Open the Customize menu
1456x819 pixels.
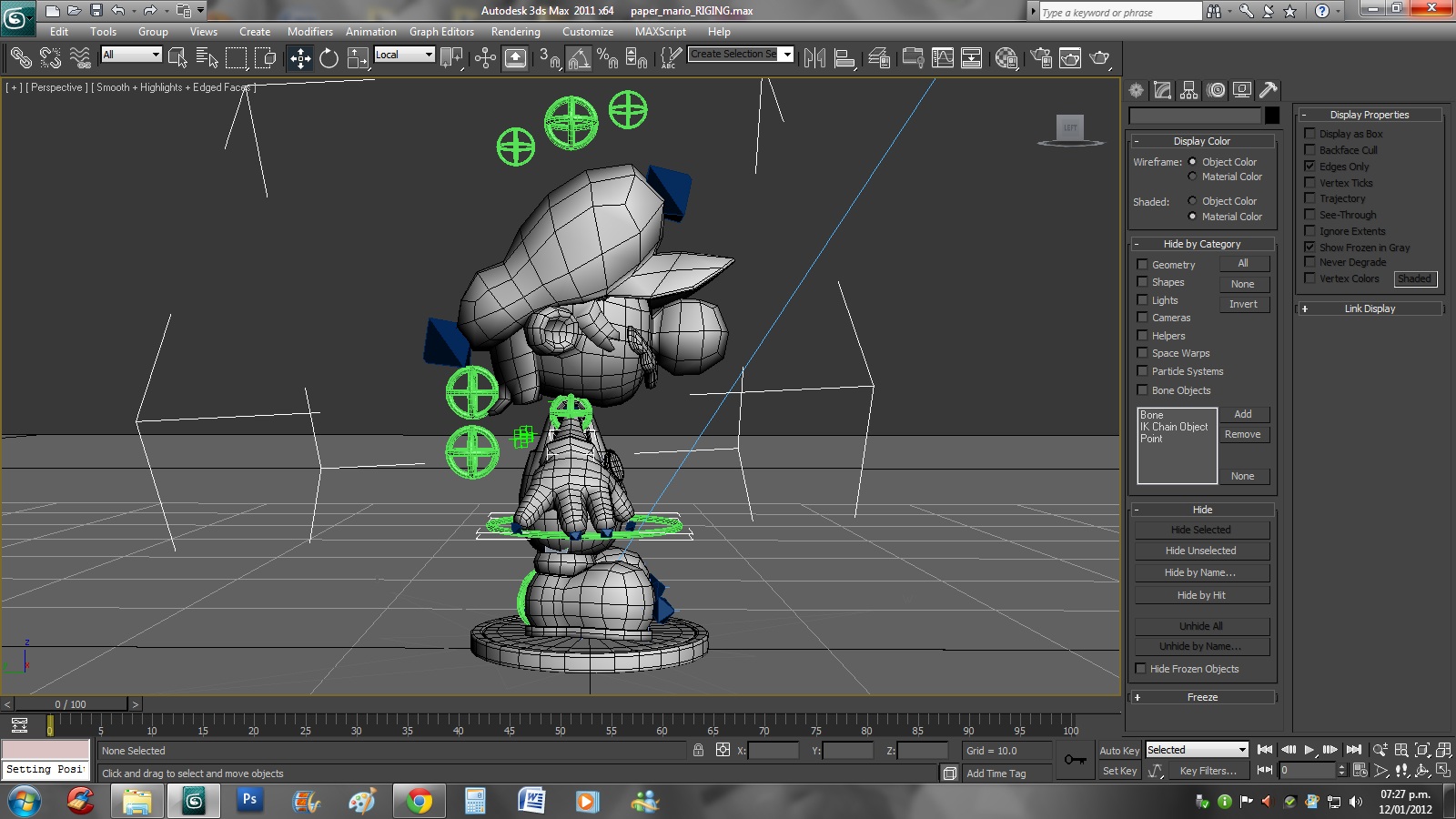coord(588,32)
